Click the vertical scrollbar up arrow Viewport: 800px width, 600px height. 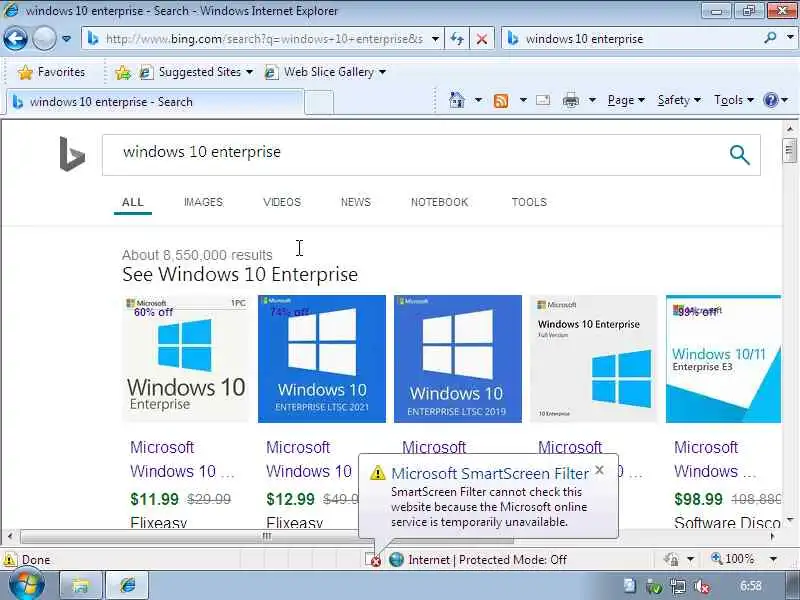pyautogui.click(x=790, y=129)
